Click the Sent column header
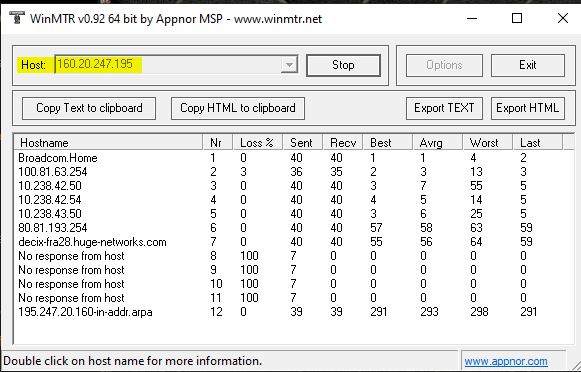 click(x=303, y=143)
